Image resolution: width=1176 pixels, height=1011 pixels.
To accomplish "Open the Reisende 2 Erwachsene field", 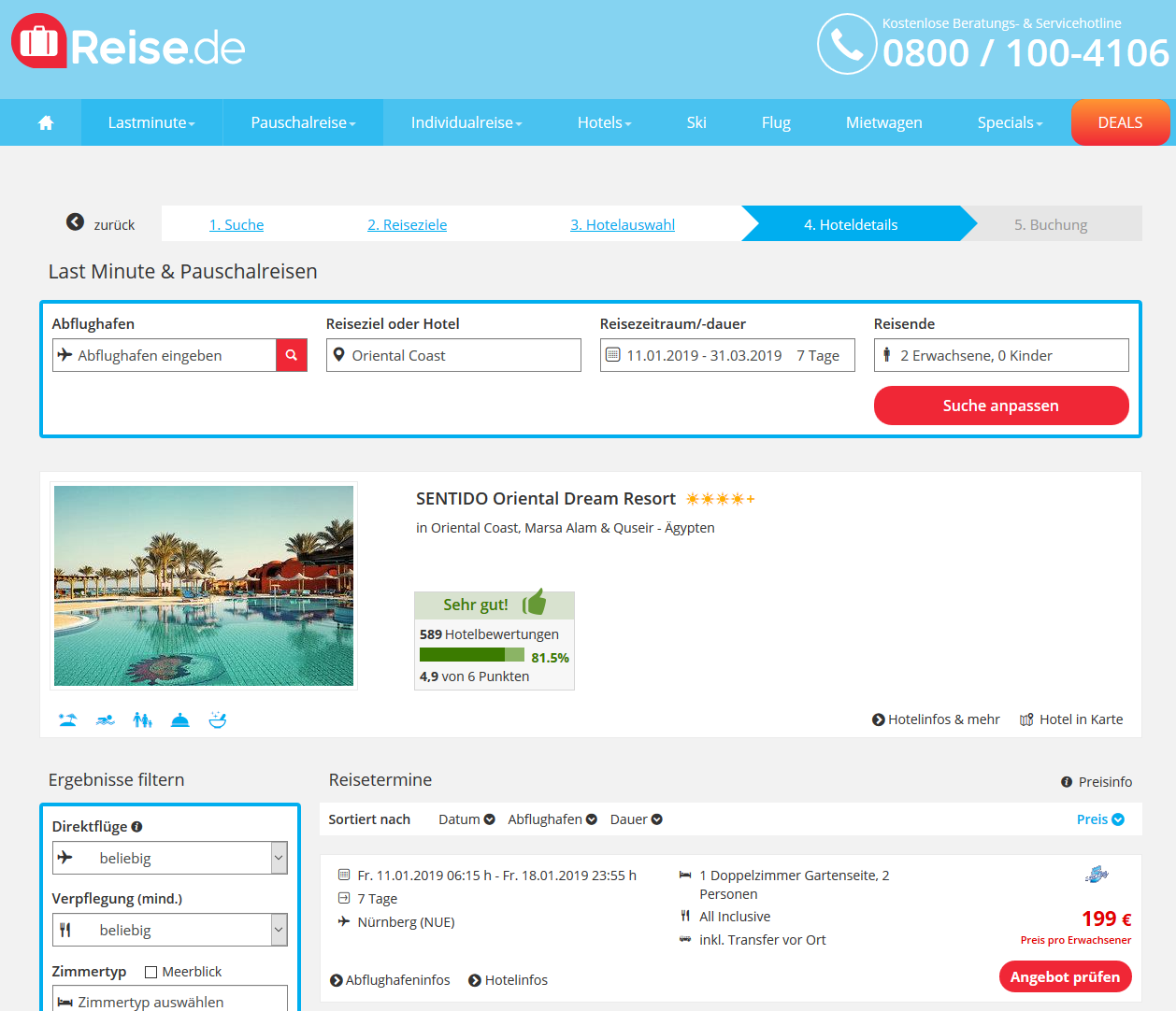I will 1001,355.
